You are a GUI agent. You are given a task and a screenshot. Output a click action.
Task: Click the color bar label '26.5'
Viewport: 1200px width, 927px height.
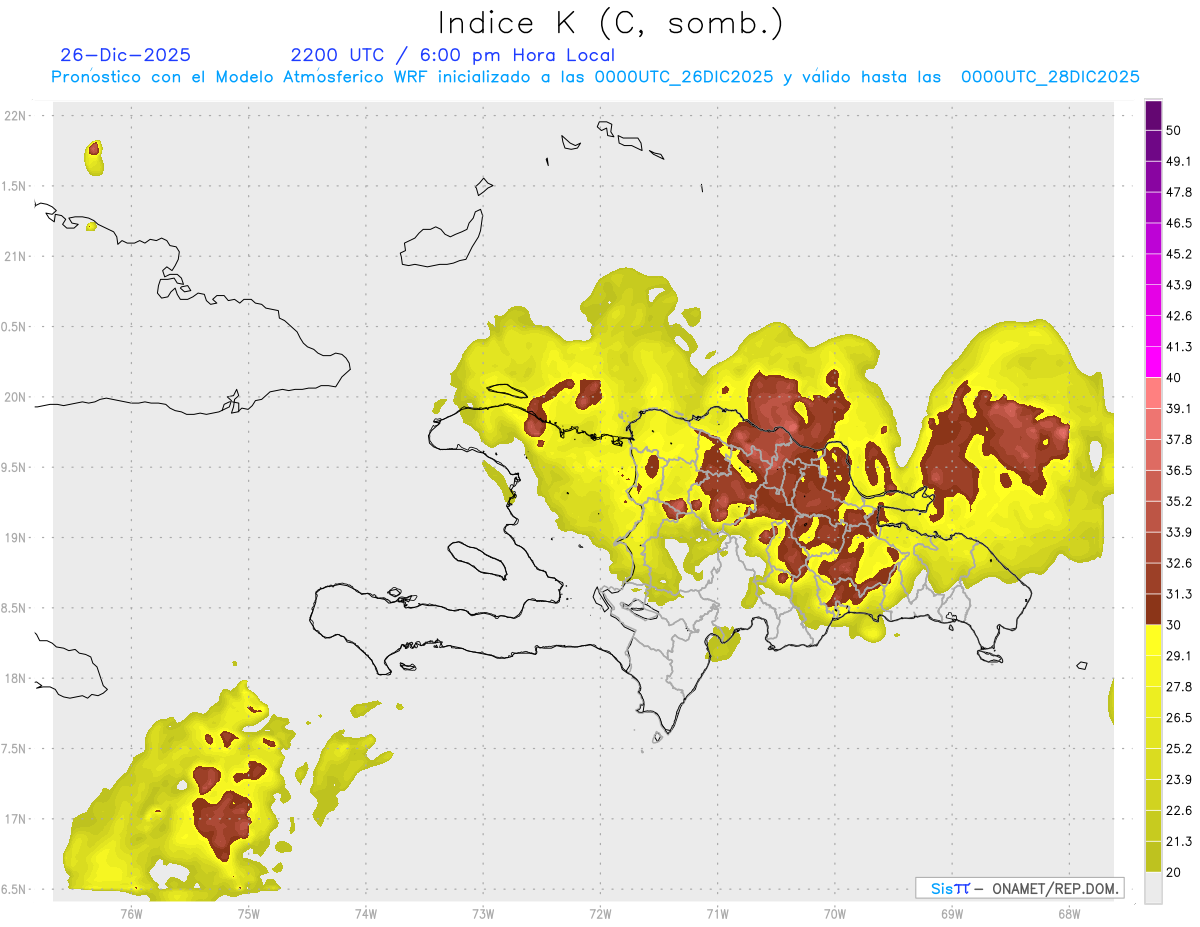click(1179, 718)
